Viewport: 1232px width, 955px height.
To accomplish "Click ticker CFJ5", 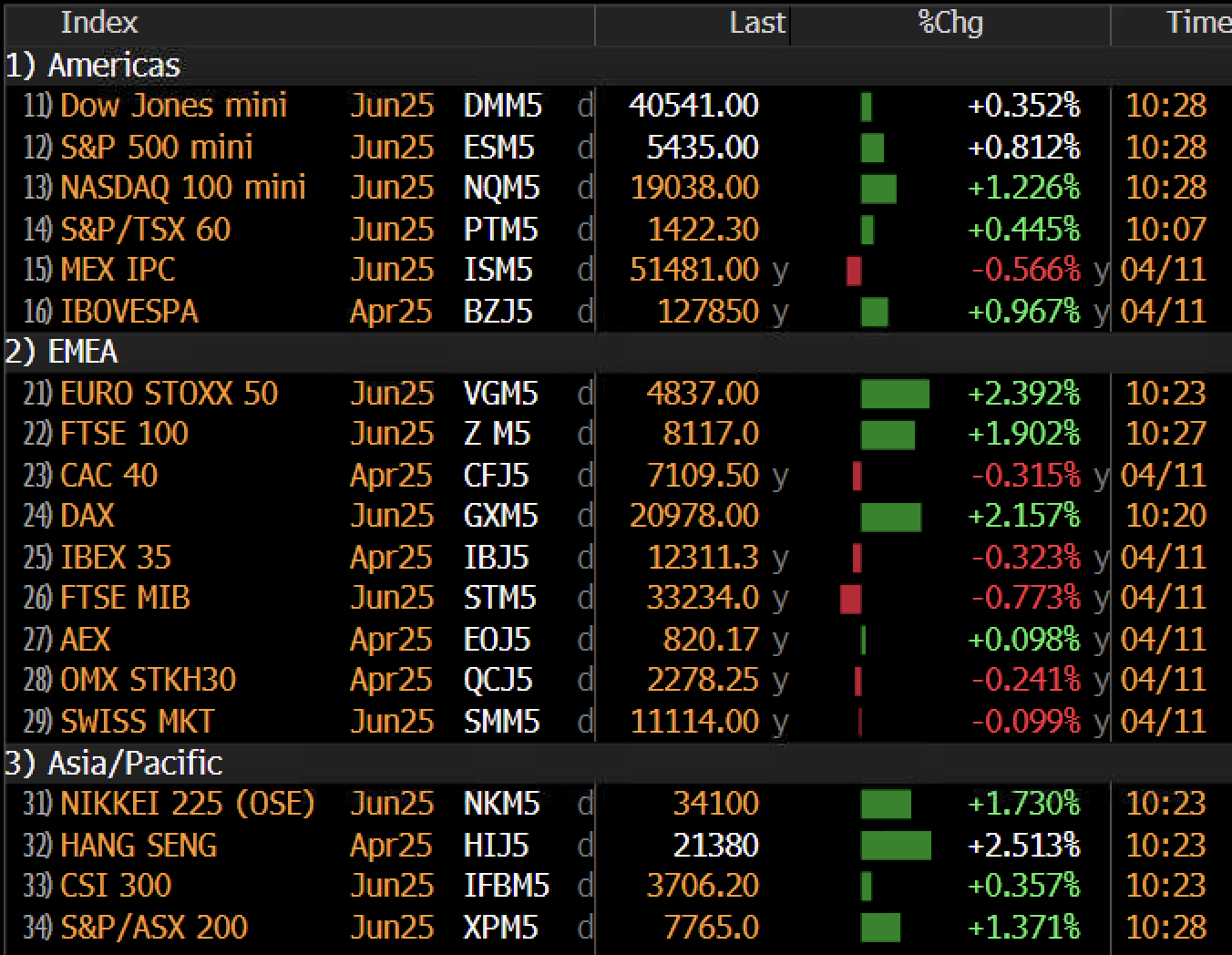I will (496, 475).
